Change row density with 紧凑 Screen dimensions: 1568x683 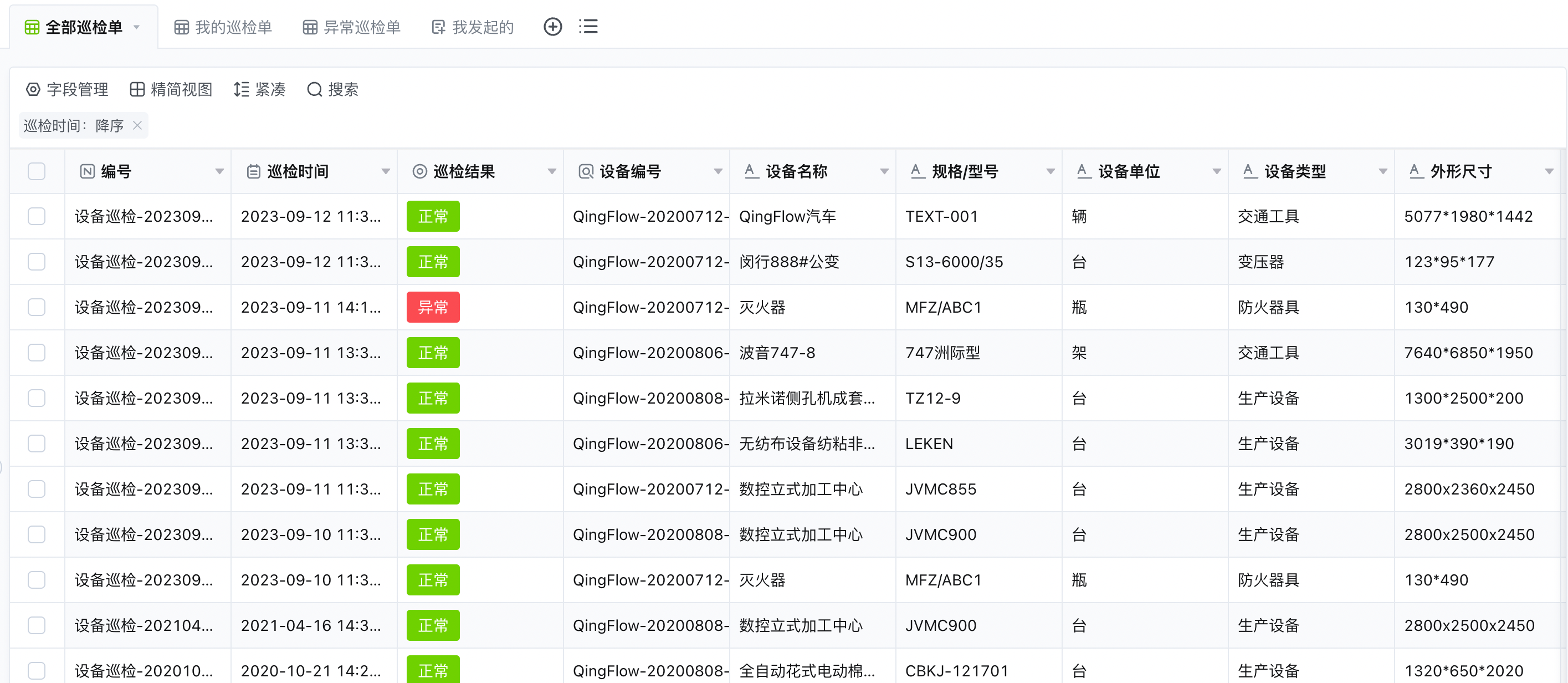click(259, 90)
